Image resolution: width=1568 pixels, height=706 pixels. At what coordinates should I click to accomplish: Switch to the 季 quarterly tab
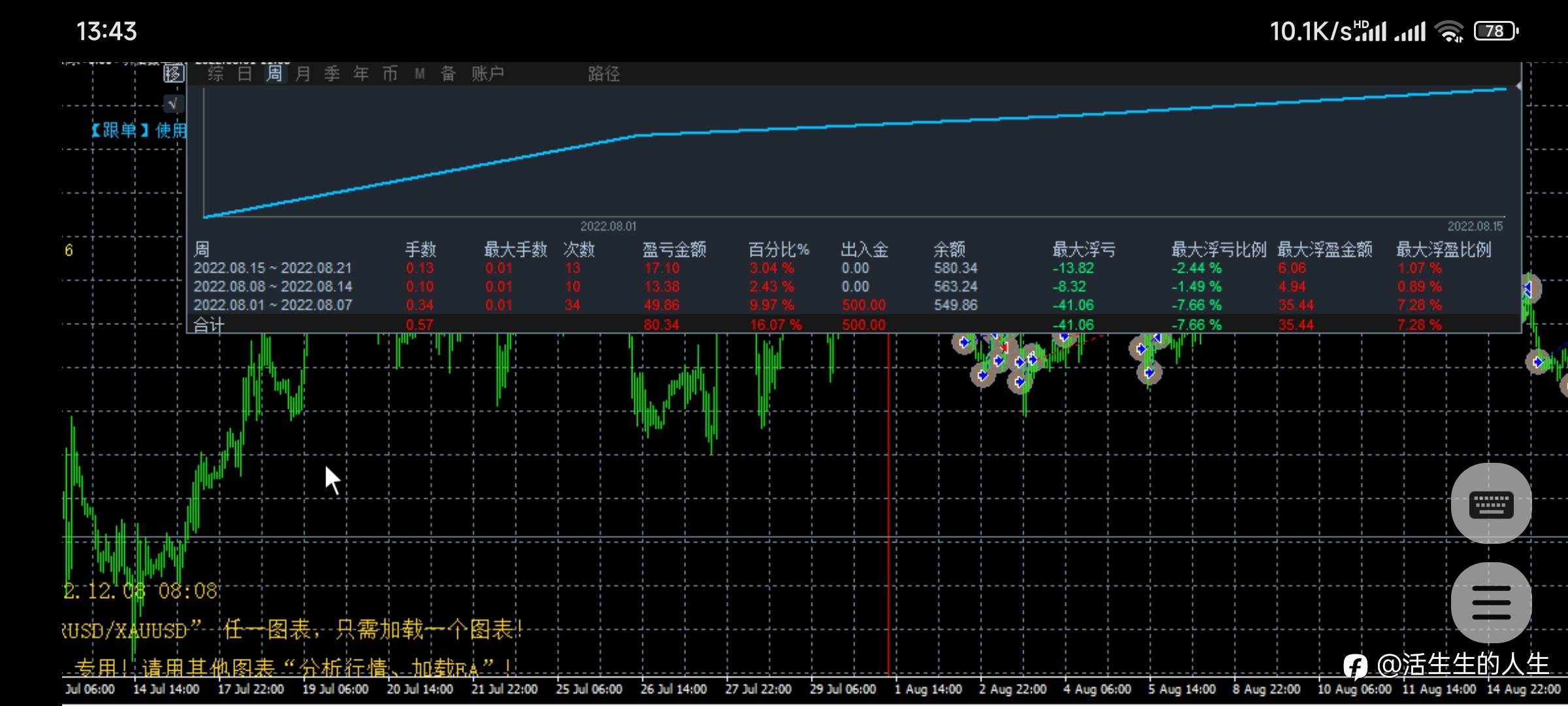coord(332,73)
